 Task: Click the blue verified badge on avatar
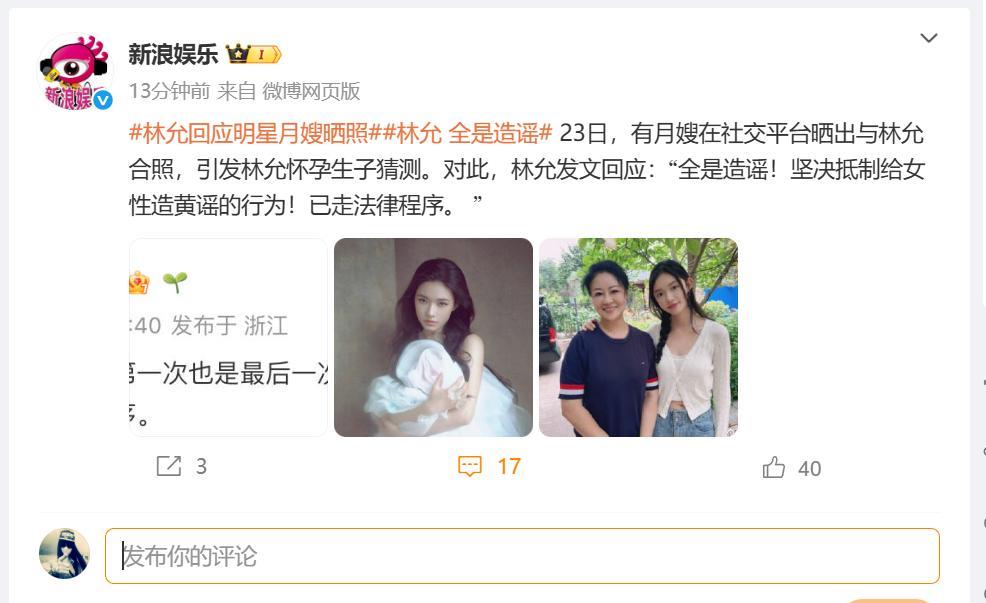pyautogui.click(x=102, y=100)
